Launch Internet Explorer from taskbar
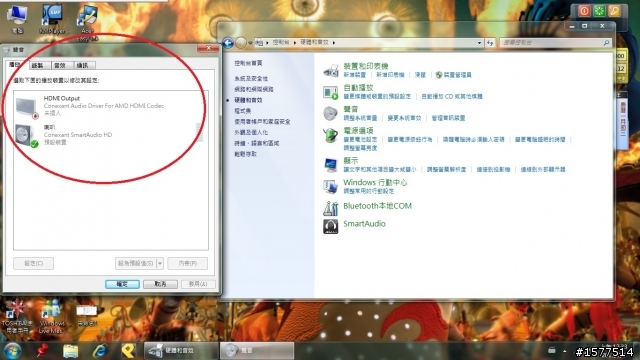Image resolution: width=640 pixels, height=360 pixels. tap(99, 351)
